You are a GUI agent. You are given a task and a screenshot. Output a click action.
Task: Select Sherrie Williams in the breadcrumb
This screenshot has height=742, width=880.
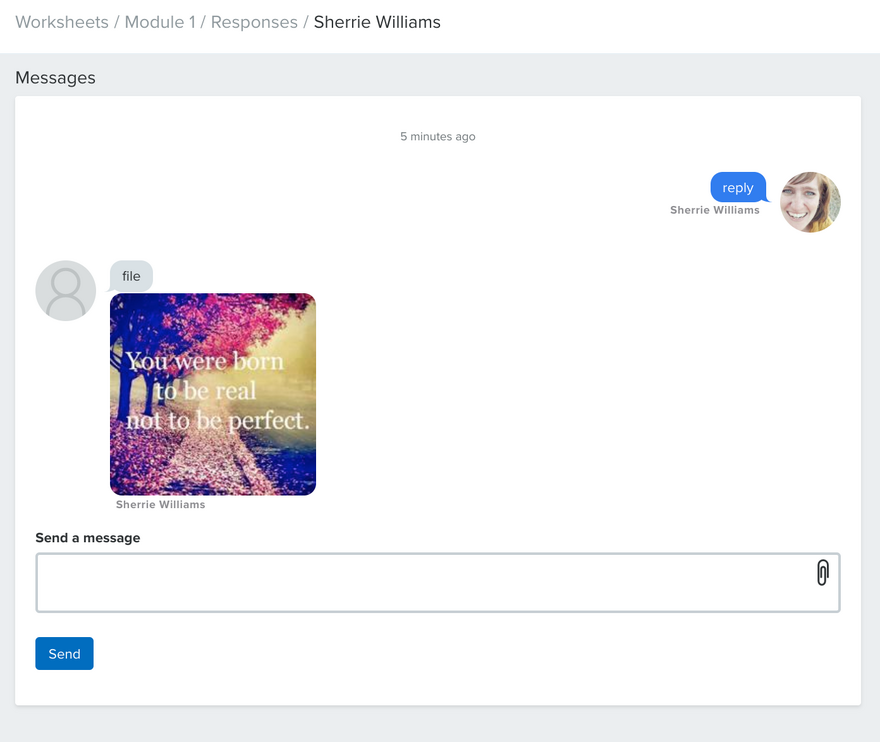click(x=377, y=22)
